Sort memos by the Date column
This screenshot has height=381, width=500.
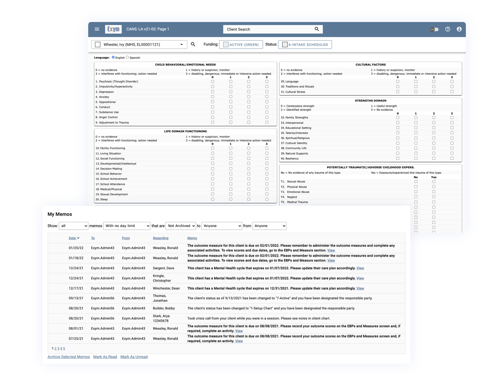tap(72, 238)
